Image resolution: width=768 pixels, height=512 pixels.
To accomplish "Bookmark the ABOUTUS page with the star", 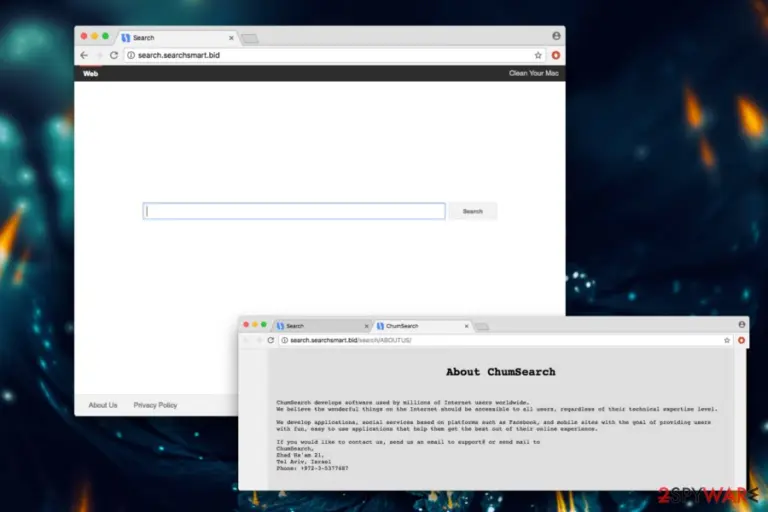I will (727, 340).
